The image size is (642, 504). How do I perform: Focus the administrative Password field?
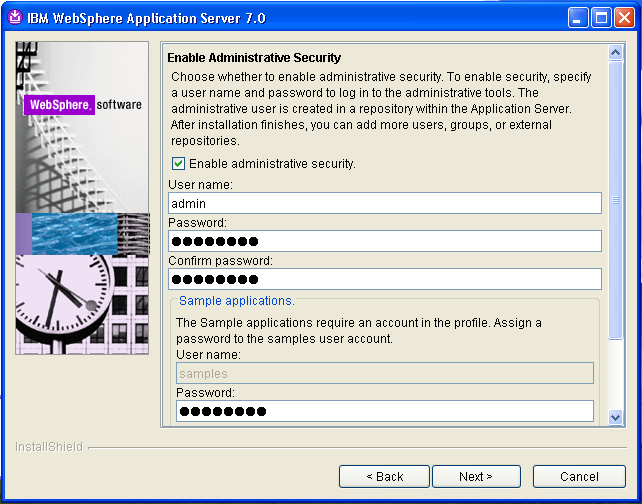click(x=384, y=241)
